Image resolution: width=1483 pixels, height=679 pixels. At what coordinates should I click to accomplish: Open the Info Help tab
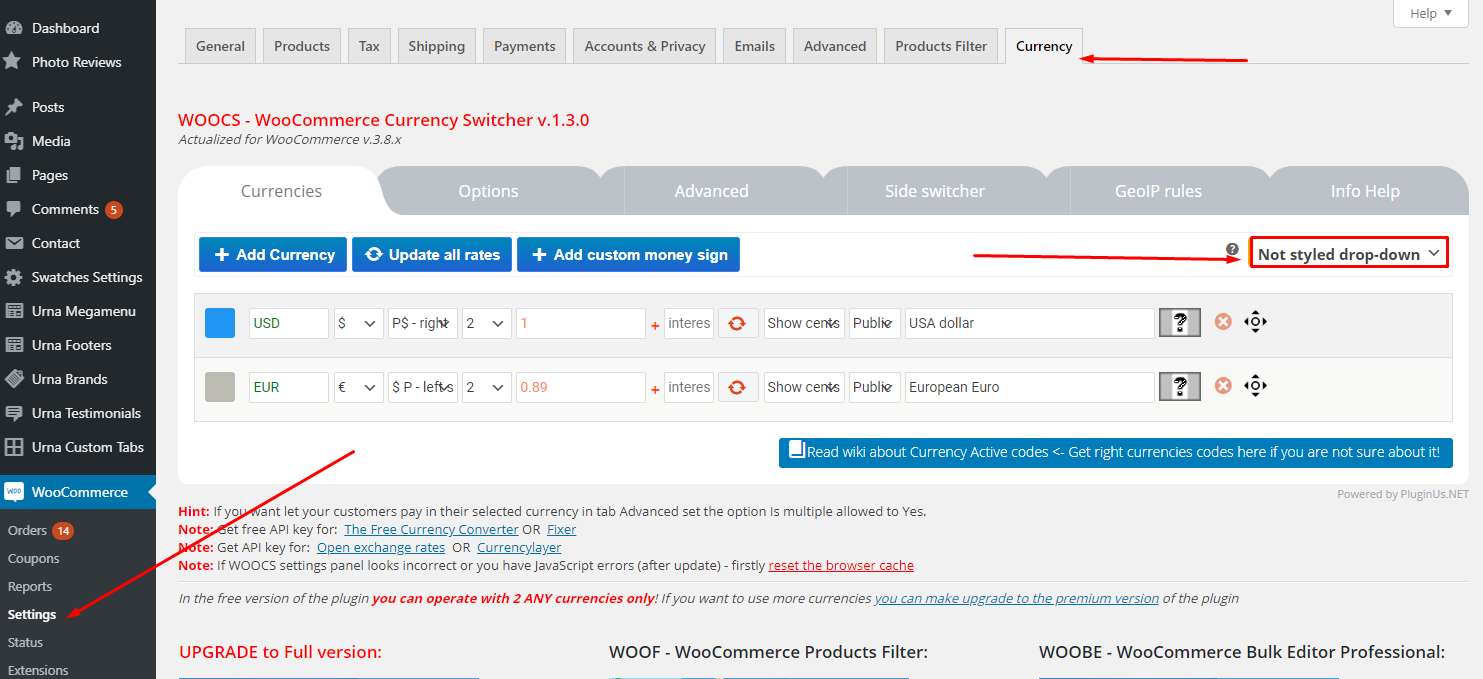(1365, 191)
